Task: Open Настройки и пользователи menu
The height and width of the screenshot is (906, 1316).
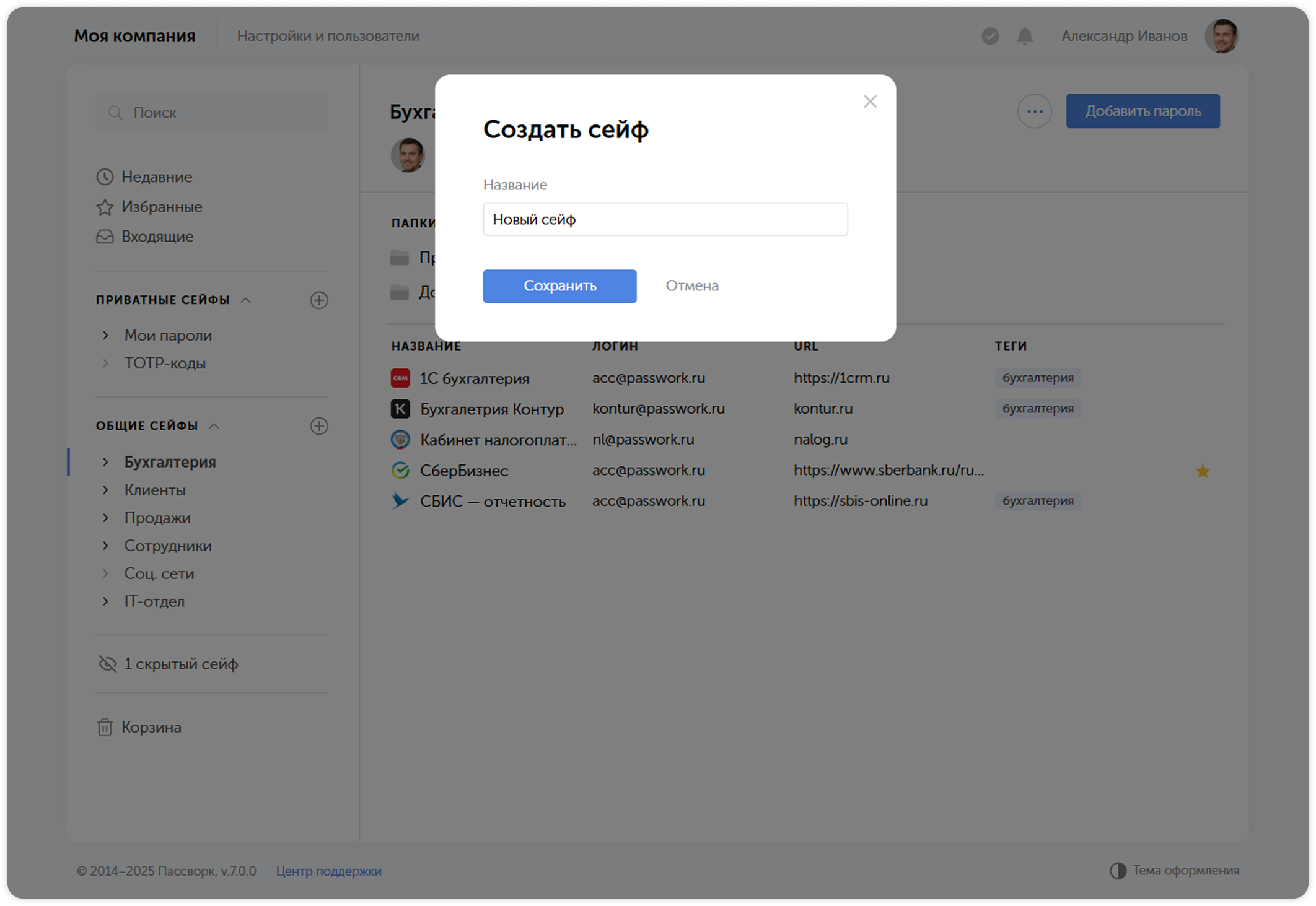Action: pos(328,36)
